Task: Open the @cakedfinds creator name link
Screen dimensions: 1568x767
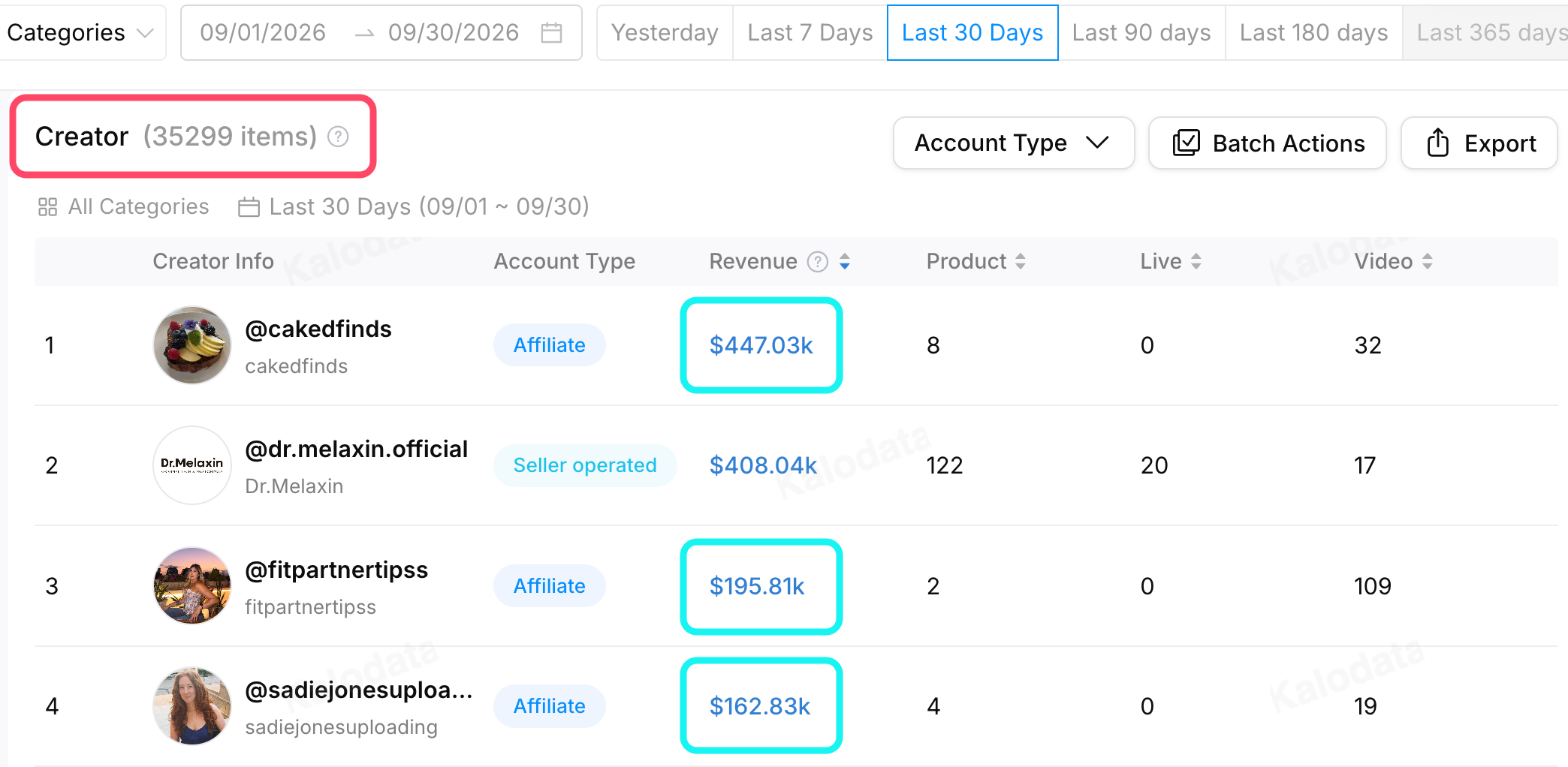Action: 318,329
